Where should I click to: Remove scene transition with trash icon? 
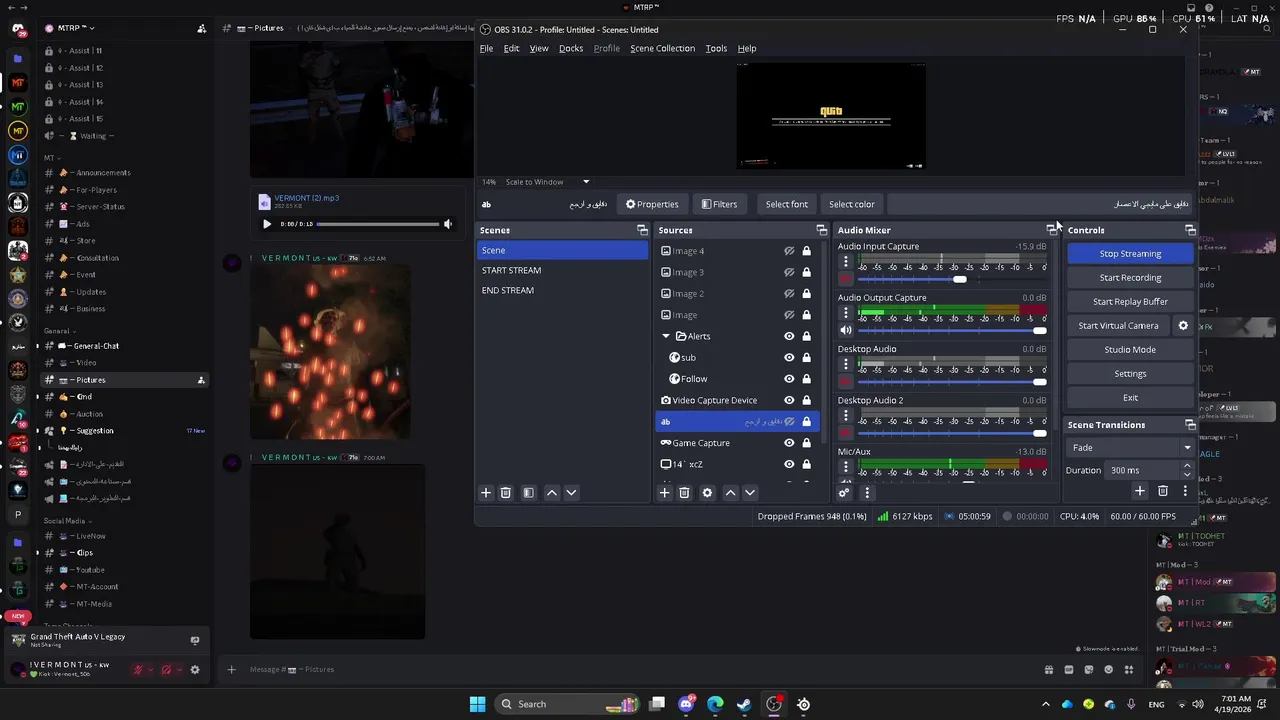1162,491
